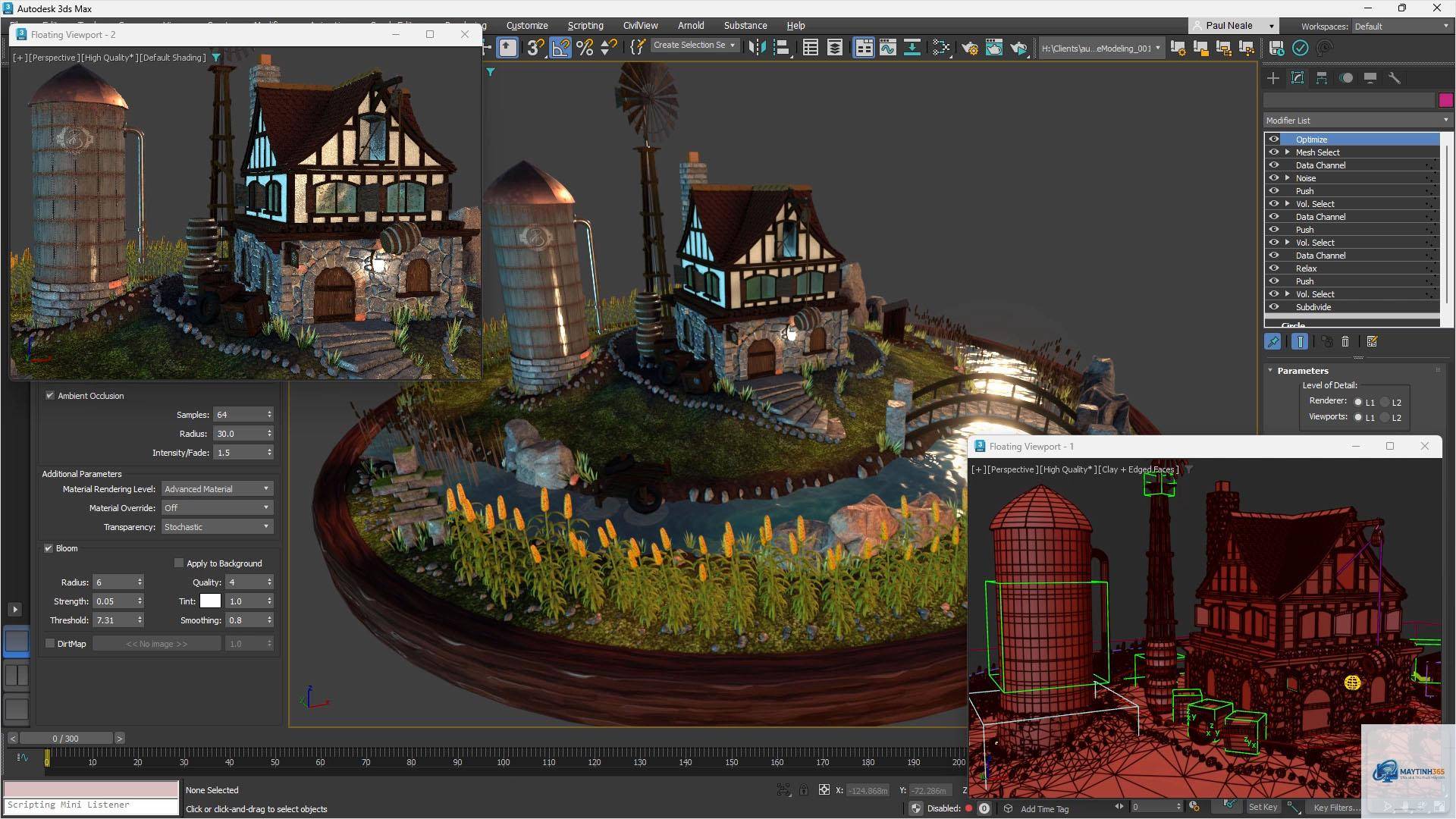
Task: Enable Apply to Background checkbox
Action: (179, 563)
